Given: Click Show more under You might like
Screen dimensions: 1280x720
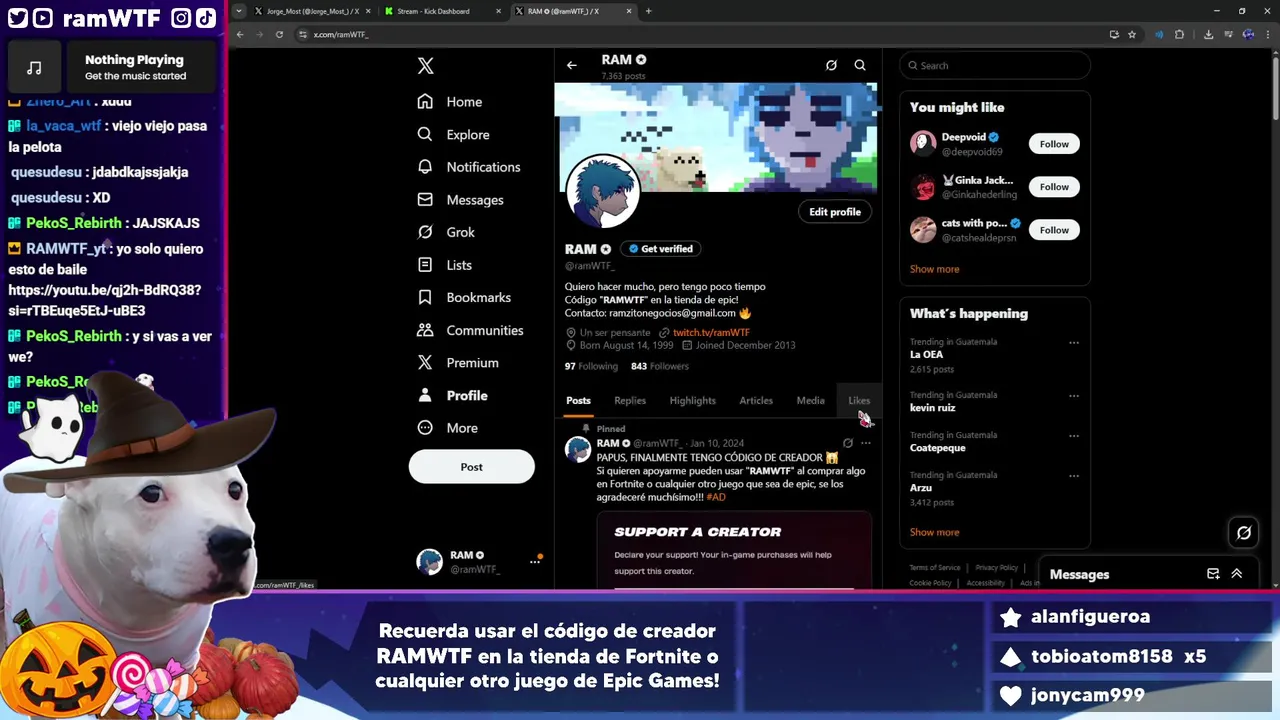Looking at the screenshot, I should [934, 269].
